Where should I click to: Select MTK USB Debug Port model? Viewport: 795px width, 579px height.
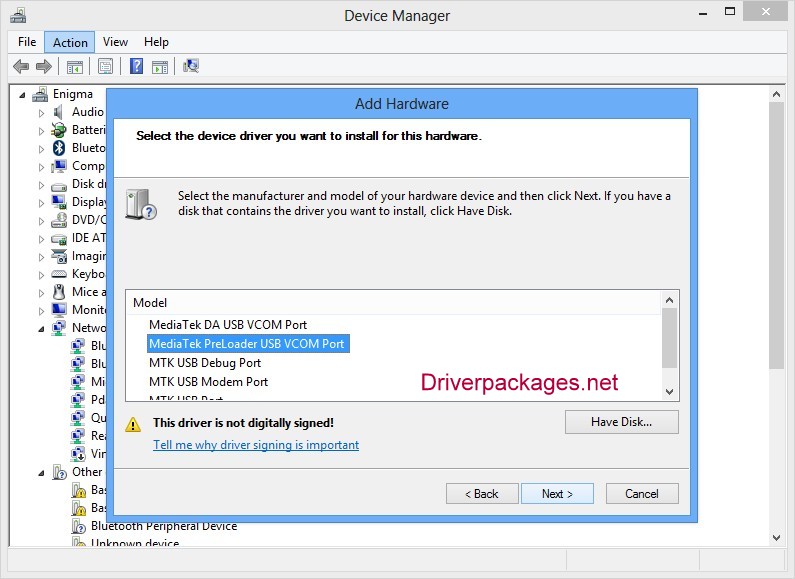click(205, 363)
